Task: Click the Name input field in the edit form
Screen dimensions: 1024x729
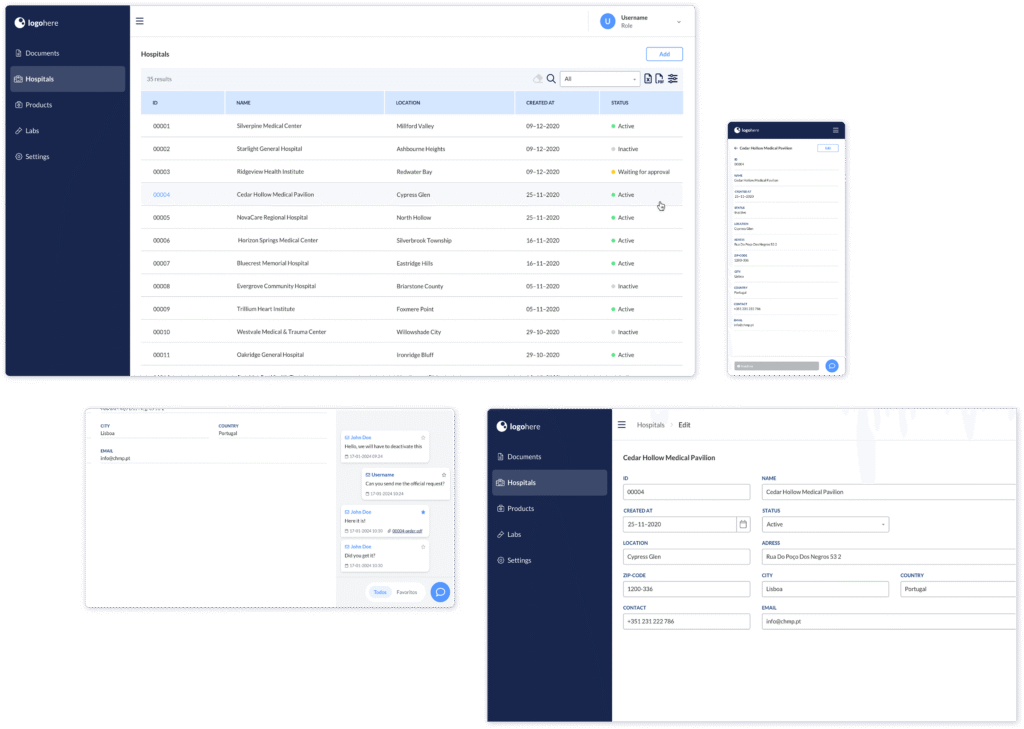Action: click(888, 492)
